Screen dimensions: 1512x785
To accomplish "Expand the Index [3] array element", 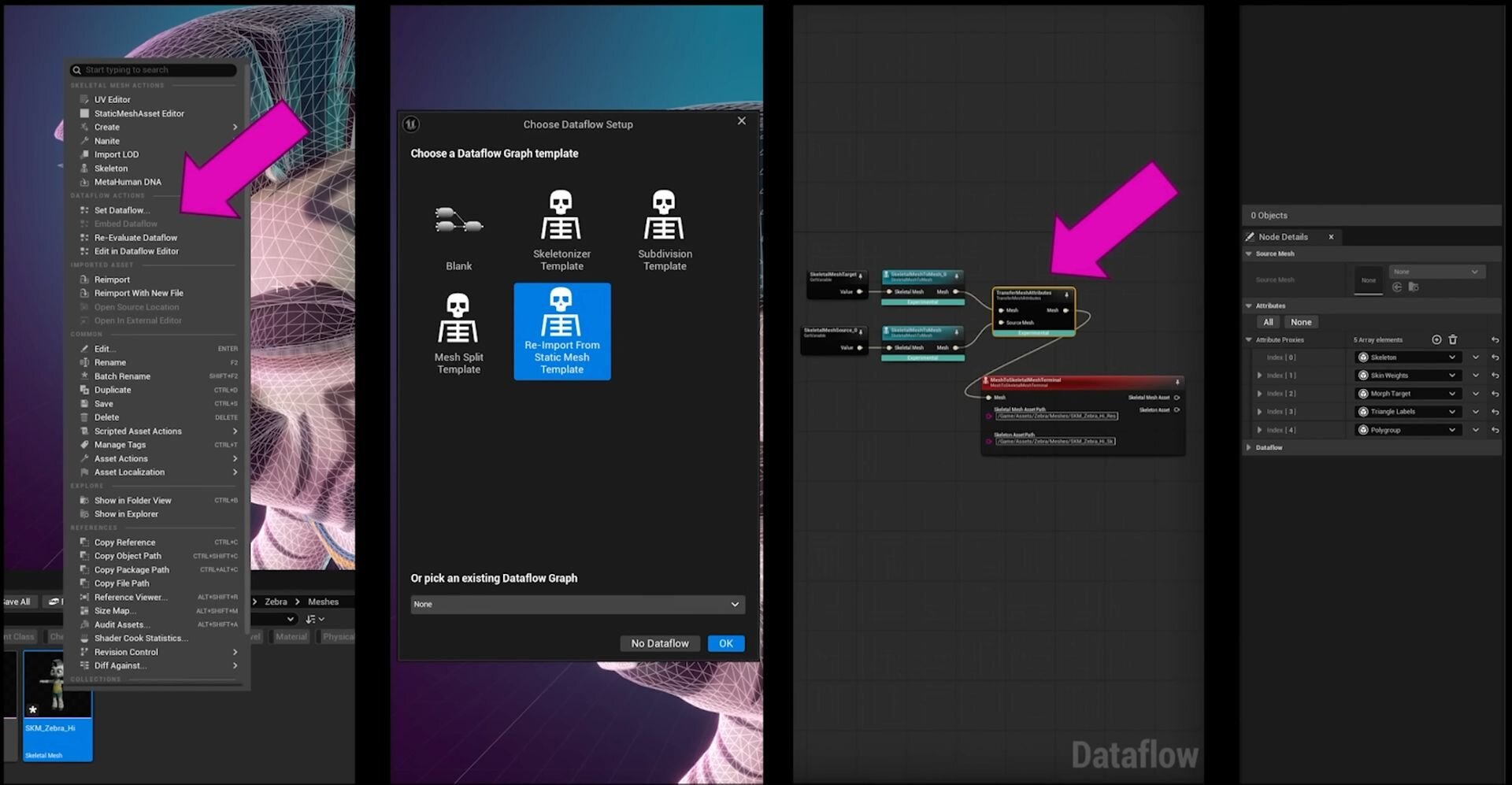I will (x=1259, y=412).
